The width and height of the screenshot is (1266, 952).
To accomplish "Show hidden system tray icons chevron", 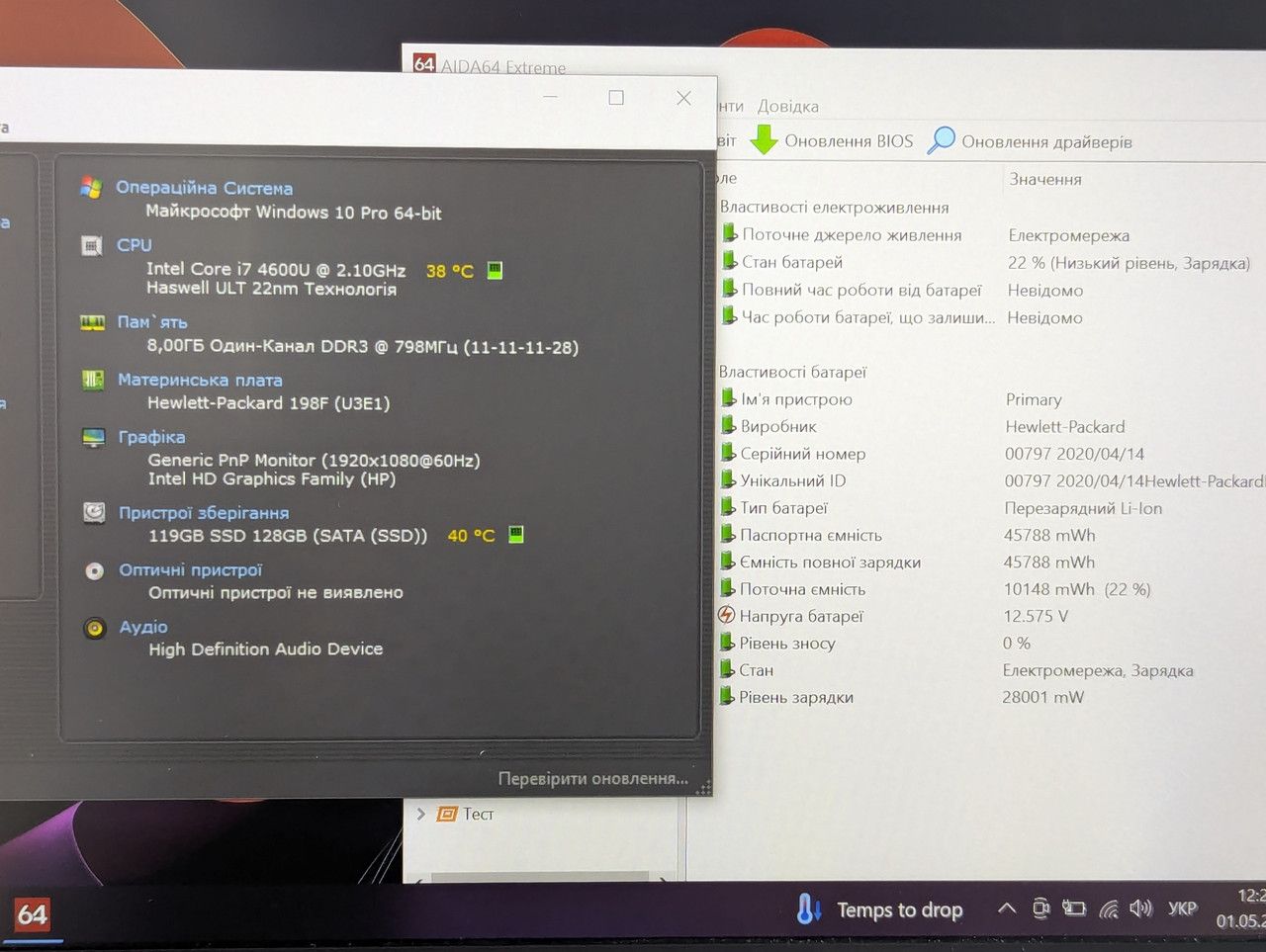I will coord(1006,908).
